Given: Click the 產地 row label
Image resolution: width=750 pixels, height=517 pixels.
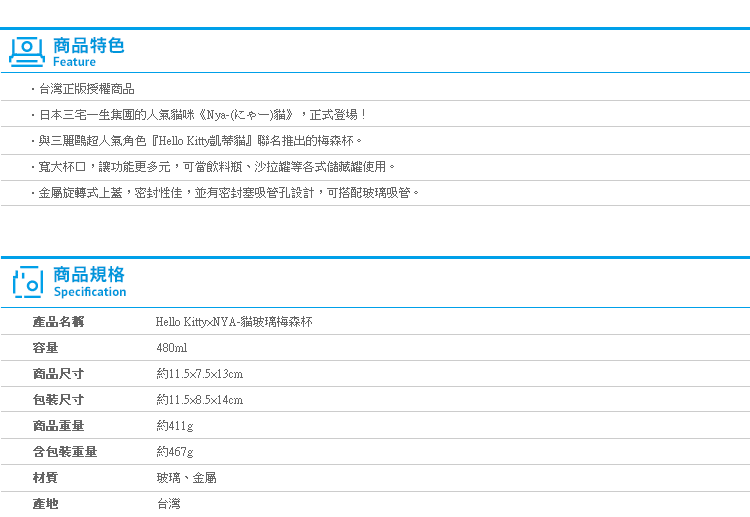Looking at the screenshot, I should tap(45, 504).
